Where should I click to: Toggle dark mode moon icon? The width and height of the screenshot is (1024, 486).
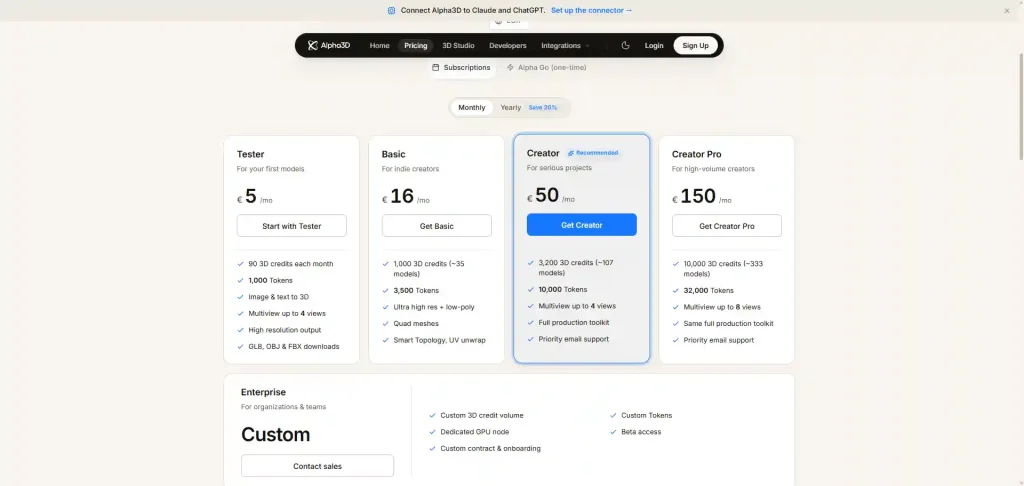coord(626,45)
